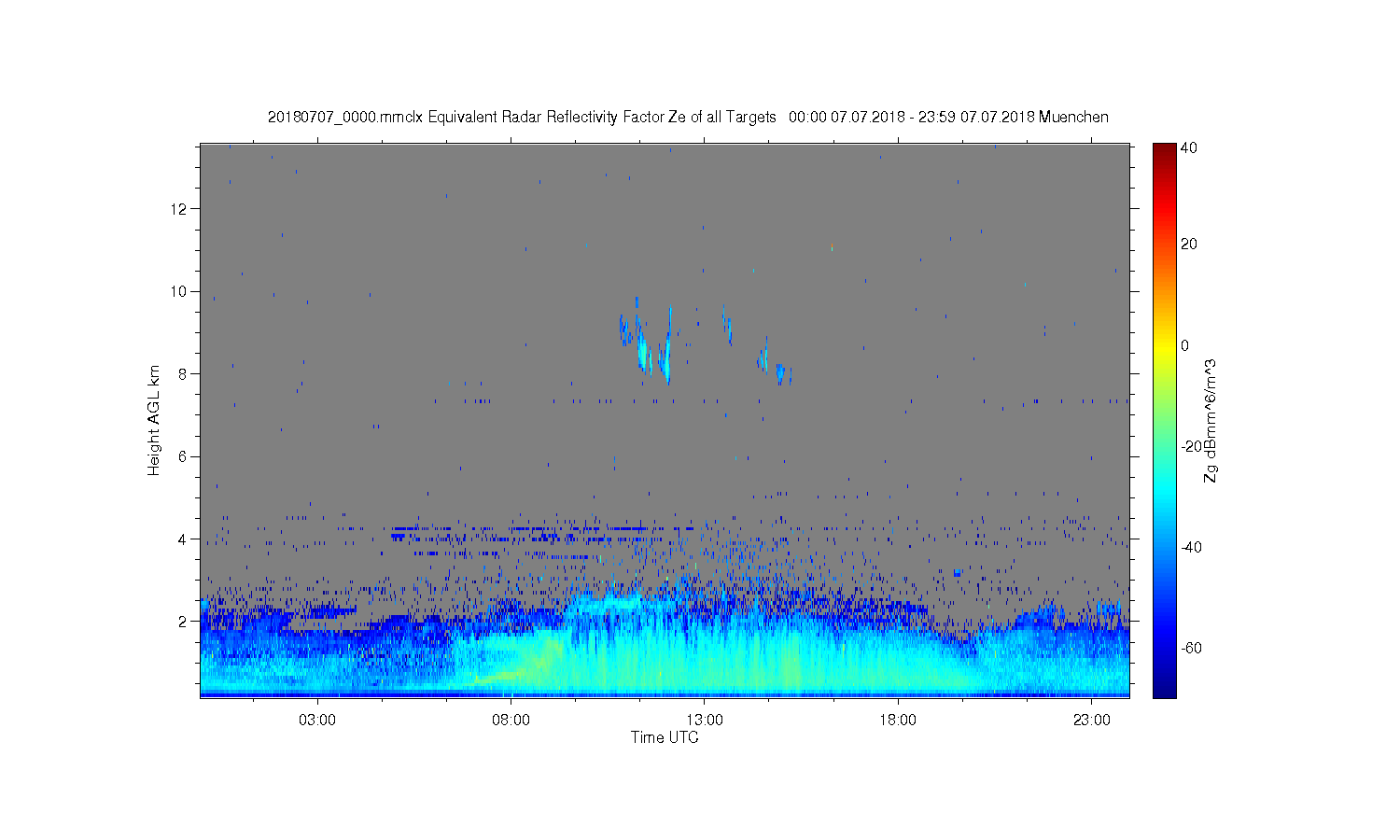The width and height of the screenshot is (1400, 840).
Task: Click the colorbar value 20
Action: [x=1189, y=245]
